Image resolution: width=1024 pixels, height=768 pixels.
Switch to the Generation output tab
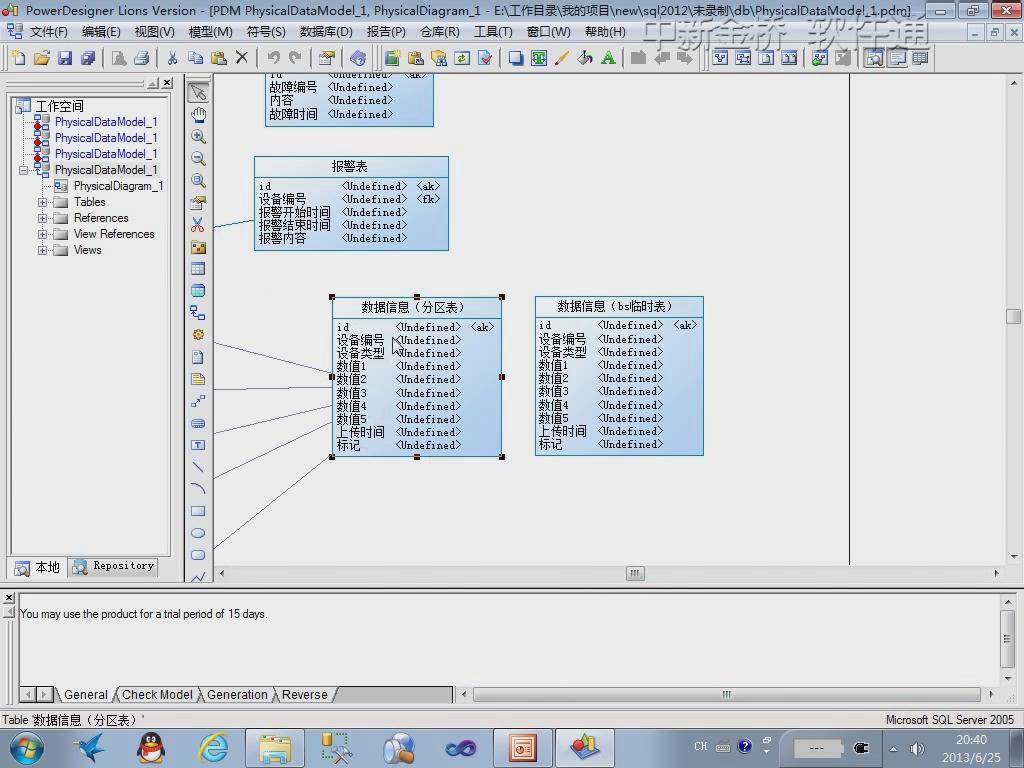pyautogui.click(x=237, y=695)
